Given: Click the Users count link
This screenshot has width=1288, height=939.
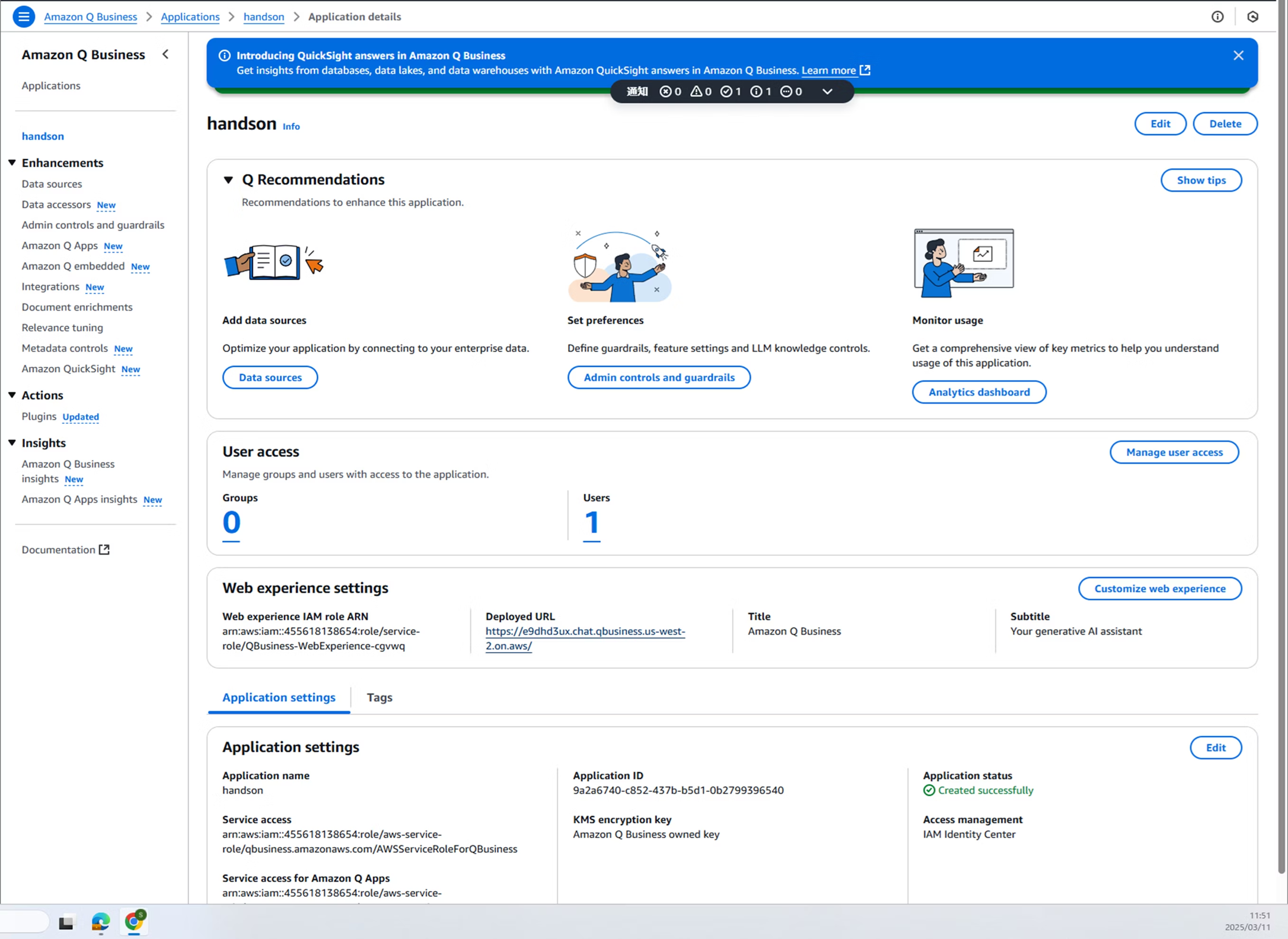Looking at the screenshot, I should pos(591,523).
